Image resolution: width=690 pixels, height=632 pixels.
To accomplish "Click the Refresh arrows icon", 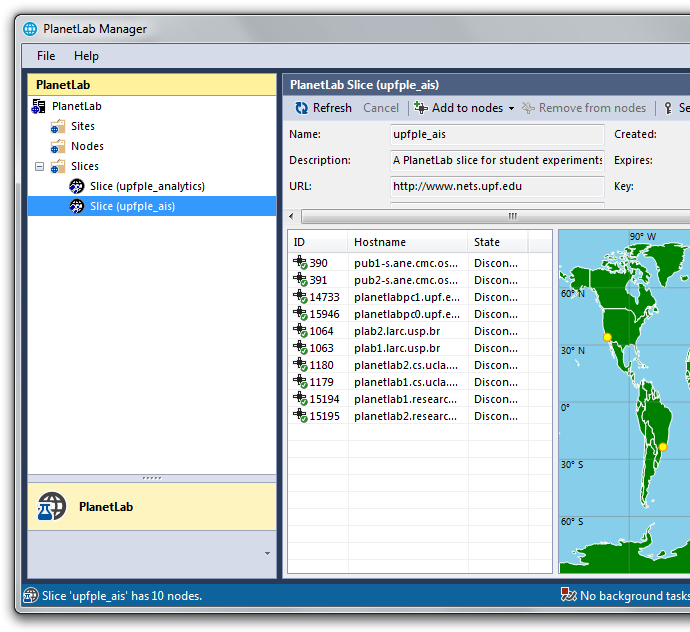I will pyautogui.click(x=301, y=108).
